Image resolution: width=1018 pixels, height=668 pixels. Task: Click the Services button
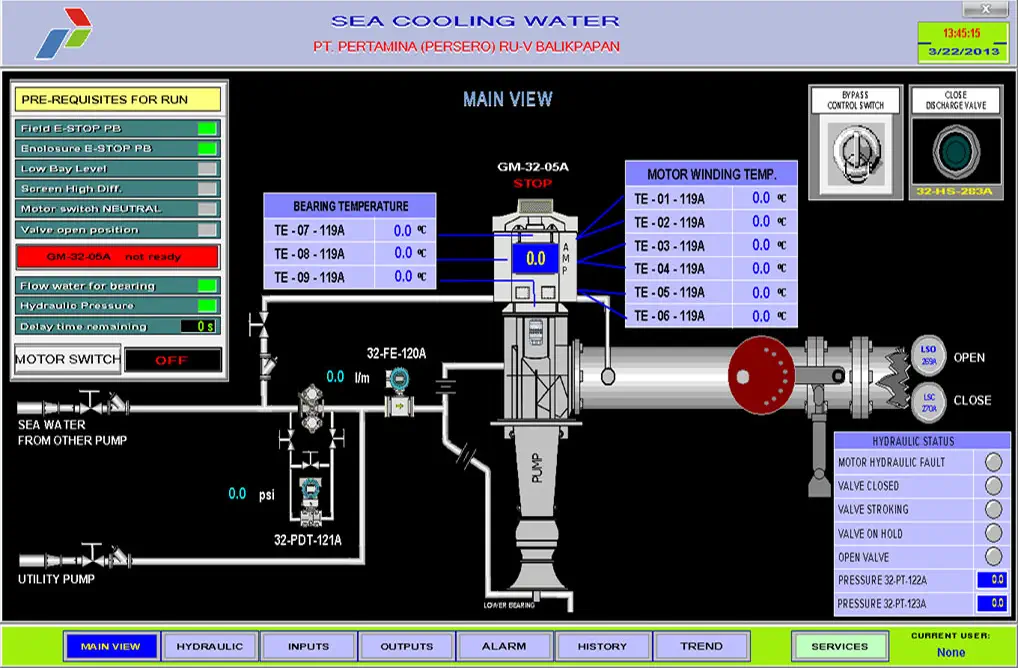[x=839, y=646]
